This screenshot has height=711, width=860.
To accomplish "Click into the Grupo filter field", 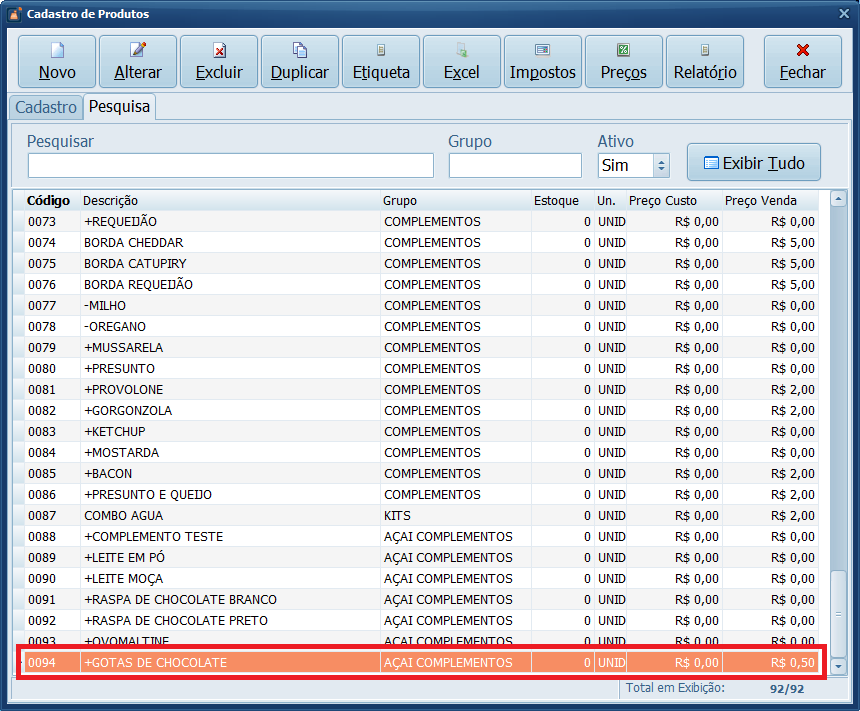I will (515, 166).
